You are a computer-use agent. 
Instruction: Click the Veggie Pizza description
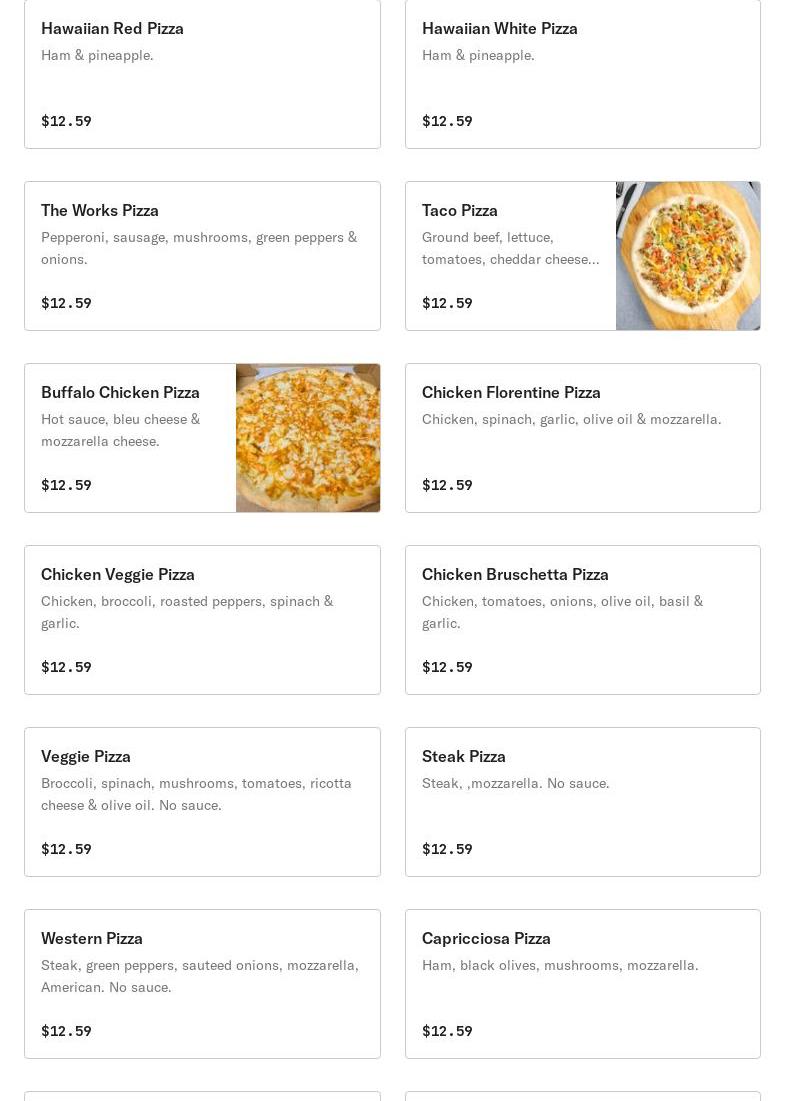tap(197, 794)
